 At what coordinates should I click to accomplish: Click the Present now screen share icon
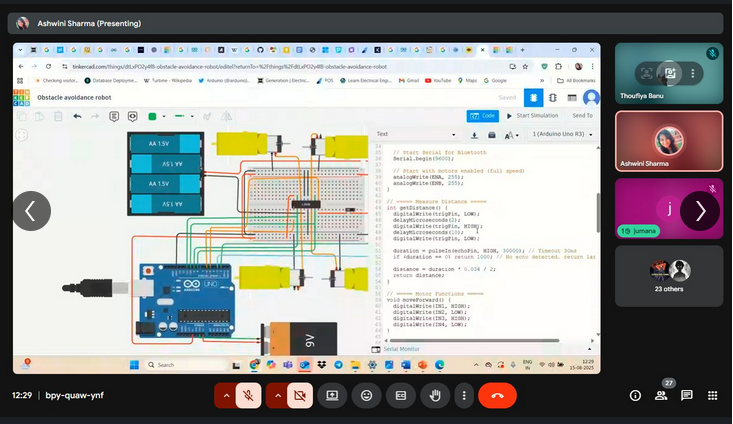[332, 395]
